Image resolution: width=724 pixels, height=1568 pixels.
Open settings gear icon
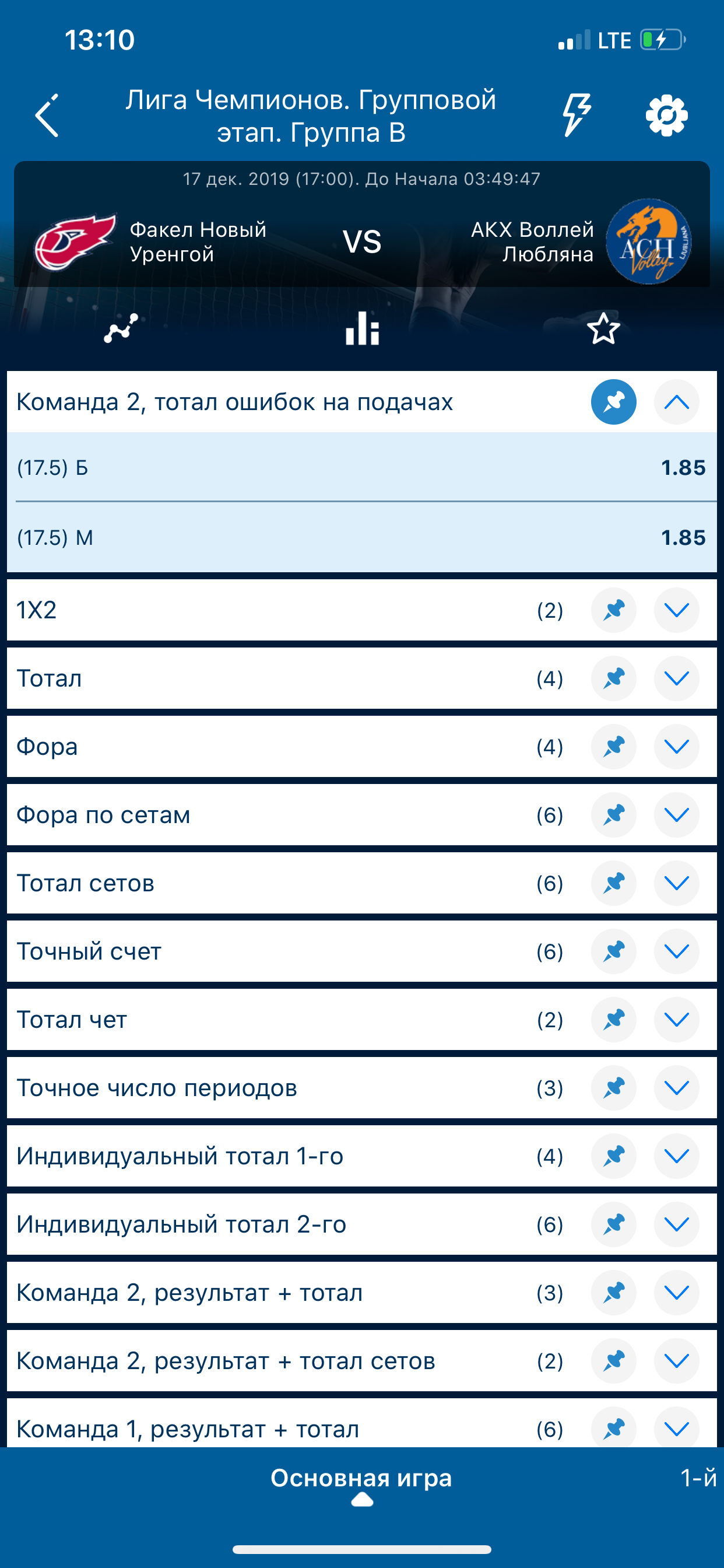coord(666,115)
